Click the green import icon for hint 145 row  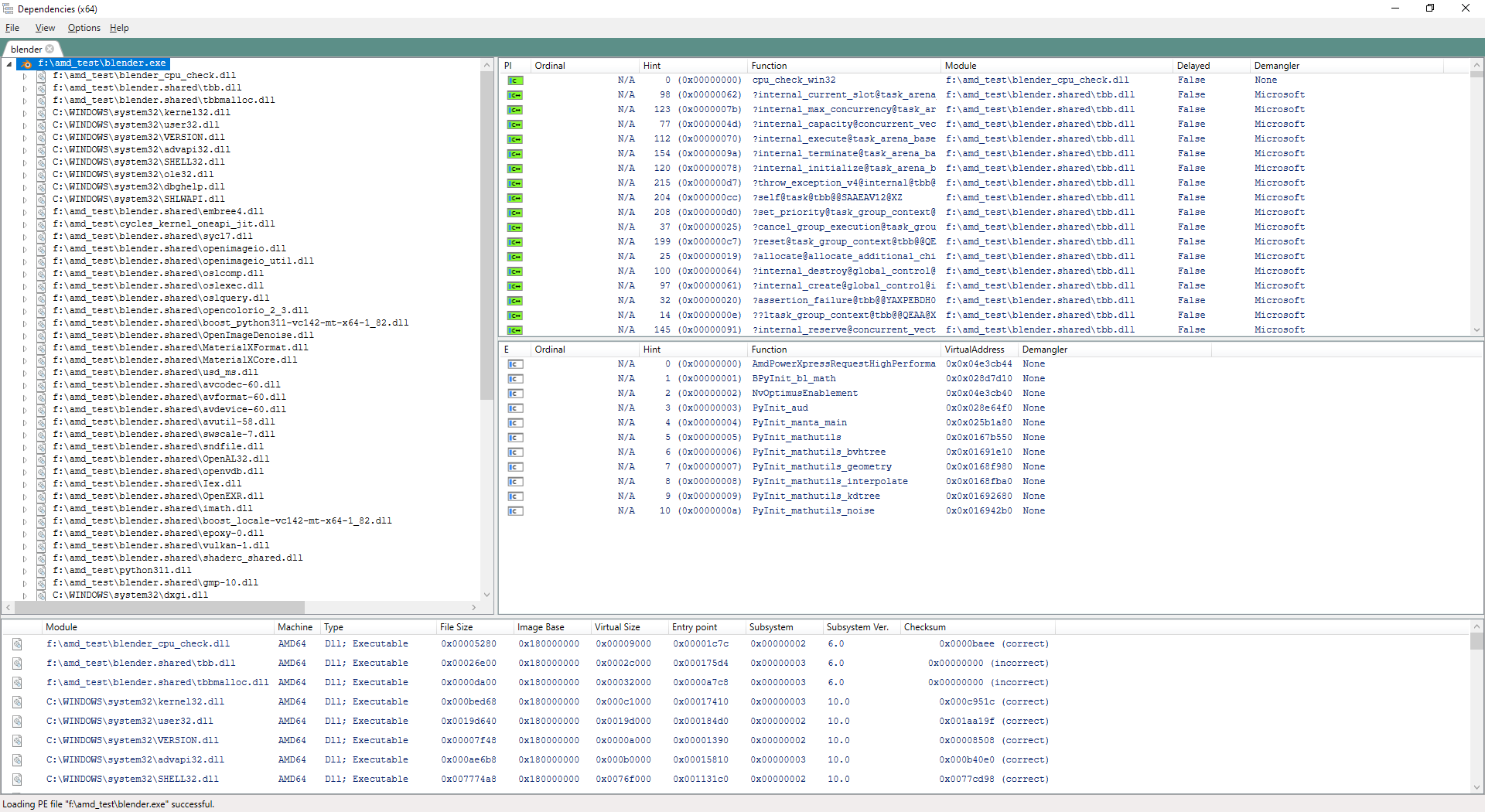[515, 330]
